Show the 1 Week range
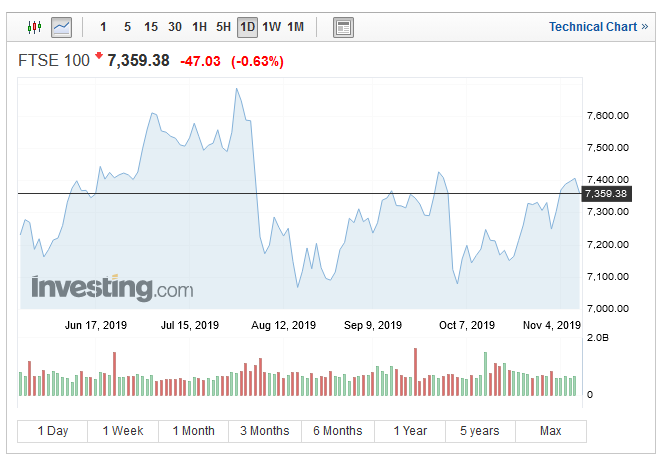This screenshot has height=459, width=670. point(123,431)
